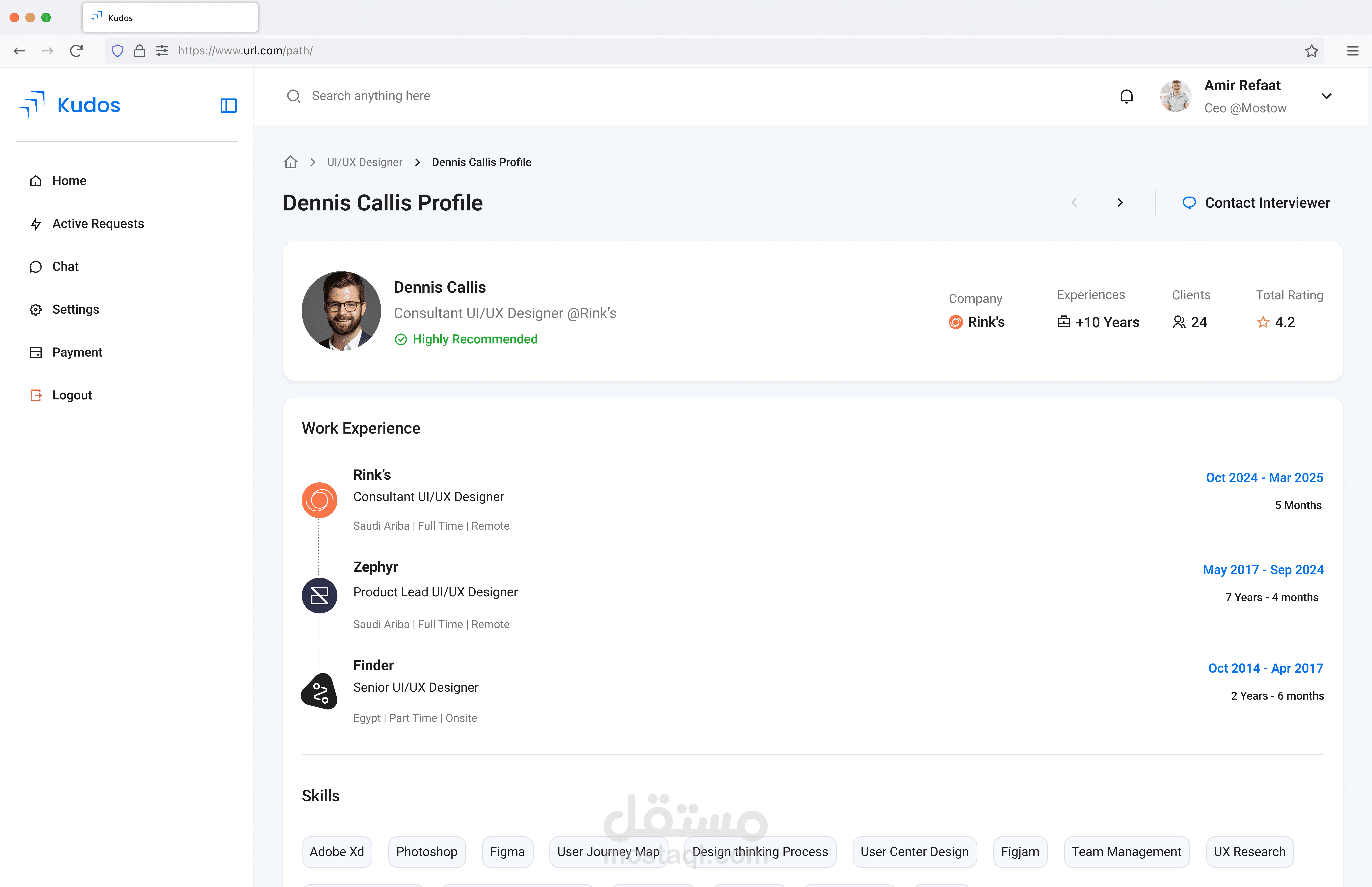
Task: Expand the Amir Refaat account dropdown
Action: (x=1327, y=96)
